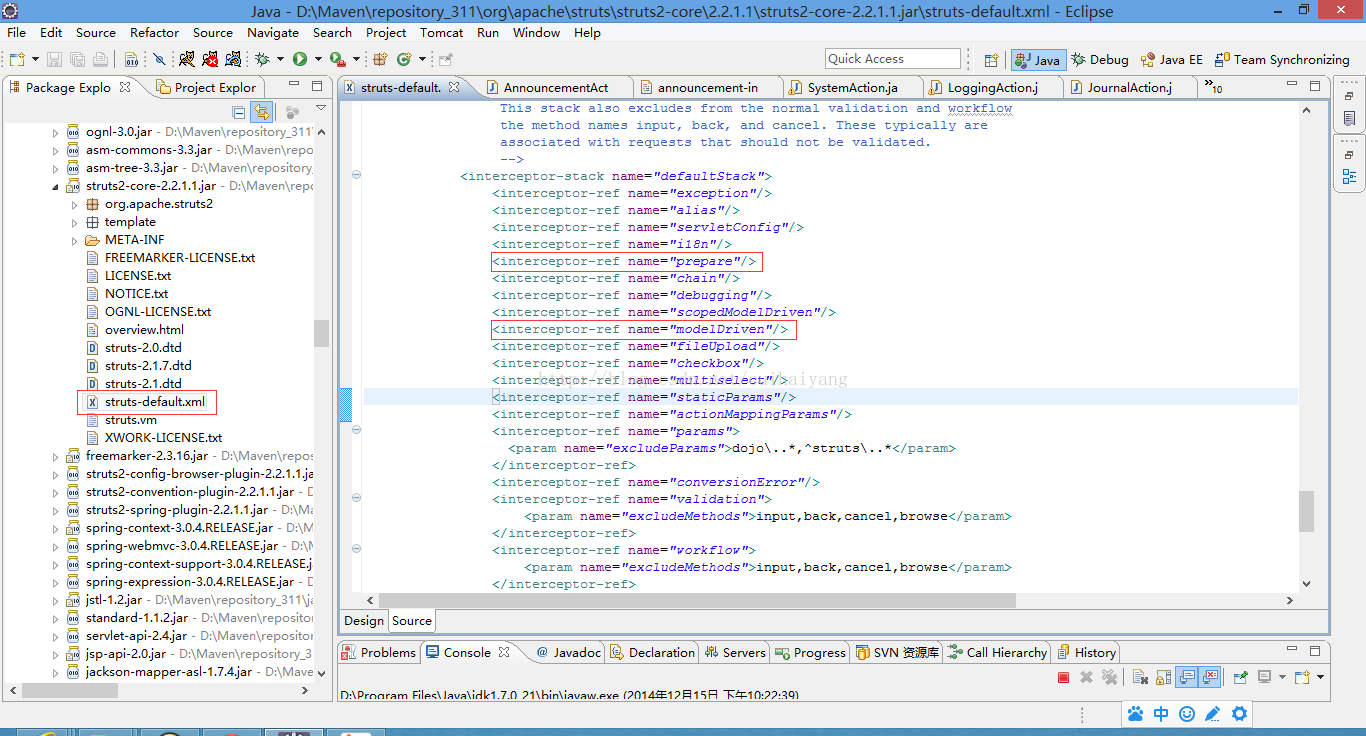This screenshot has height=736, width=1366.
Task: Click the IME pen handwriting icon
Action: coord(1213,714)
